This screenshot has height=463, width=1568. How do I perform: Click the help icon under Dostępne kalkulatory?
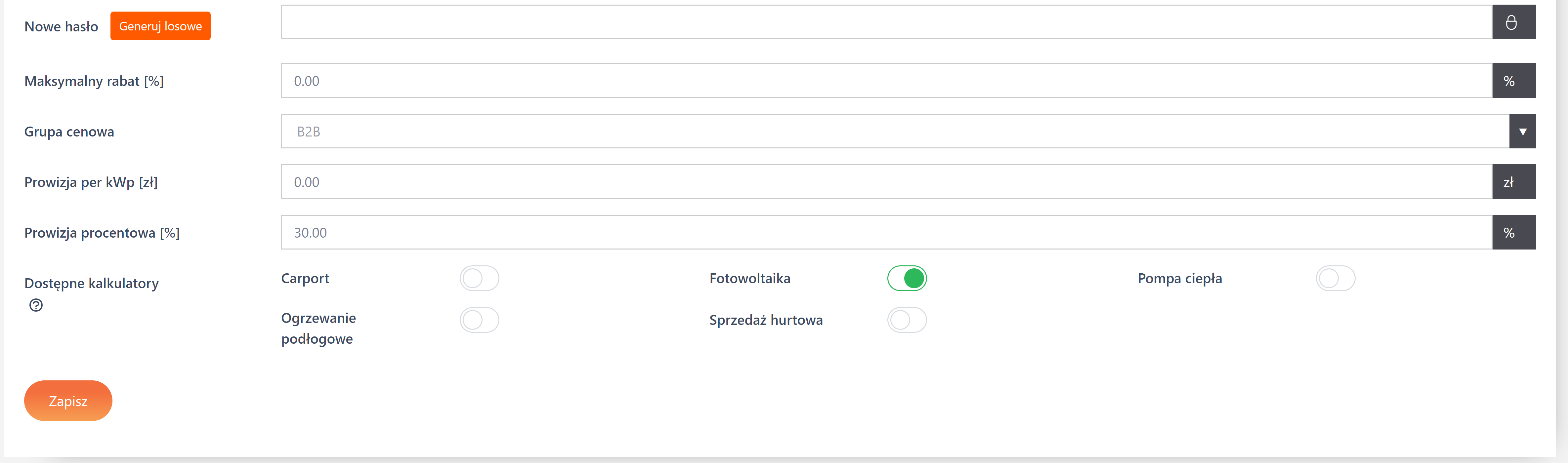(x=36, y=305)
